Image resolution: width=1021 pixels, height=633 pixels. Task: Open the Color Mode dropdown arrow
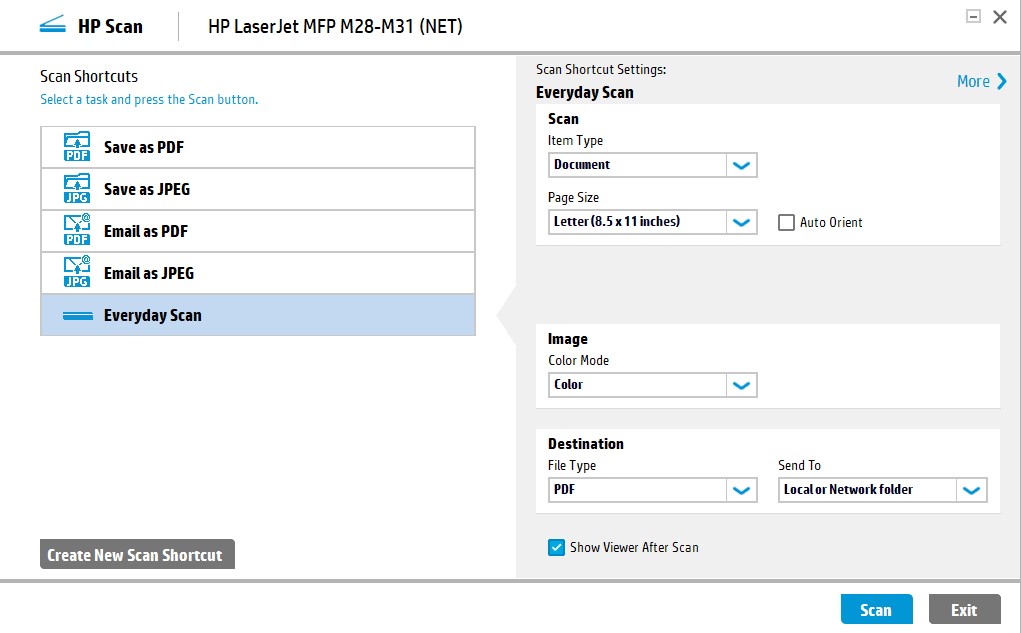click(x=741, y=385)
